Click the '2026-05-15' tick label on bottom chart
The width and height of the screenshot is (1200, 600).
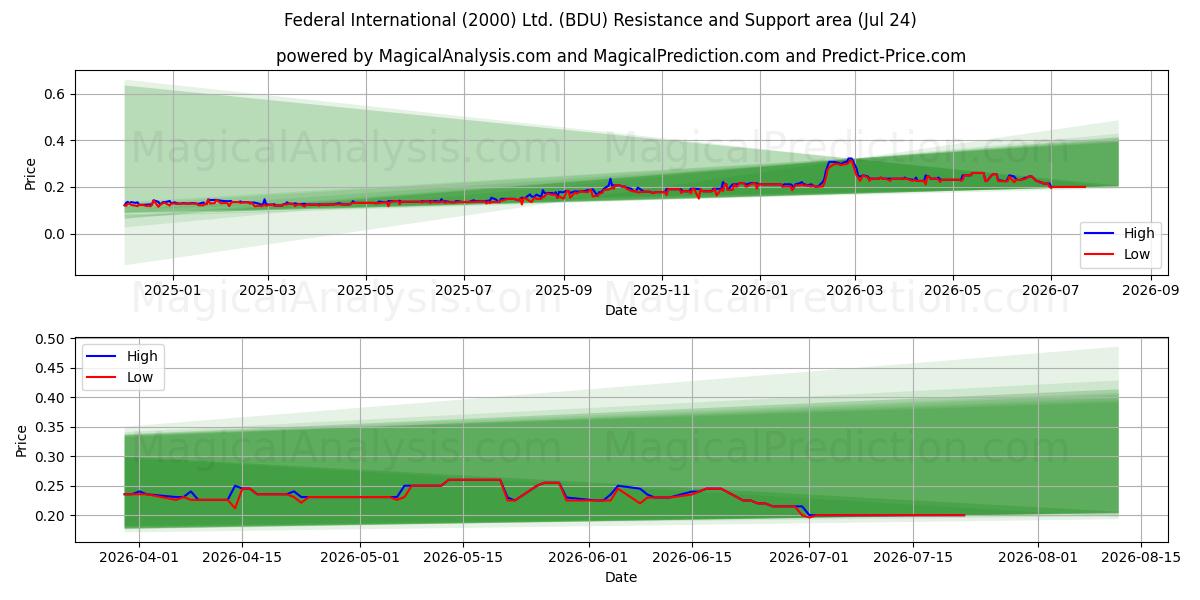463,559
